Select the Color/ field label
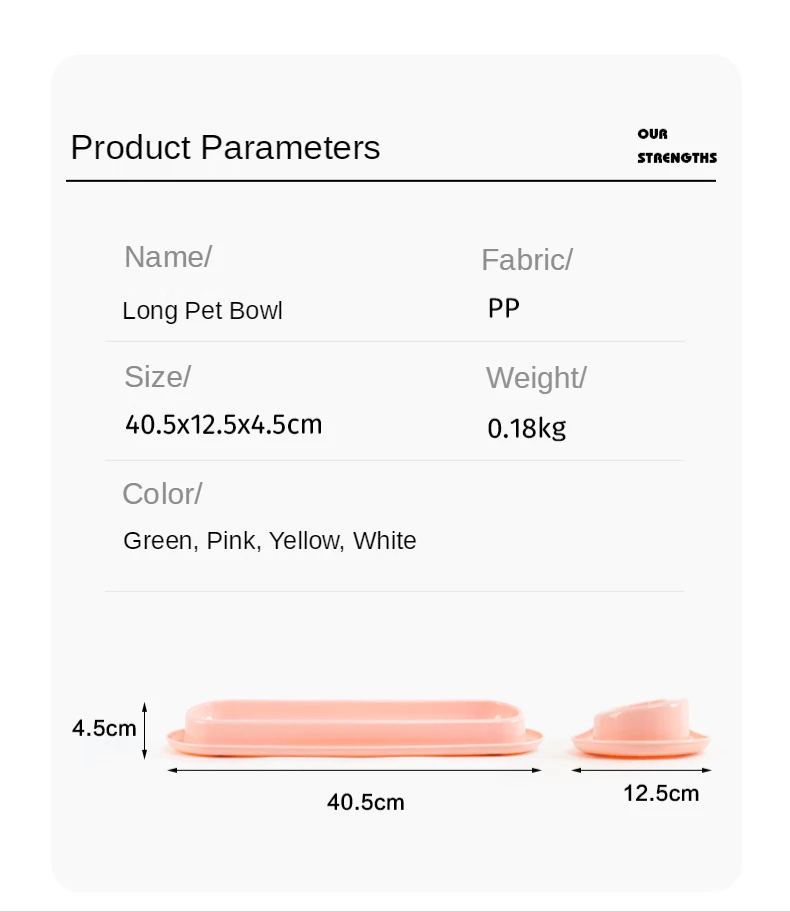This screenshot has height=912, width=790. tap(162, 494)
